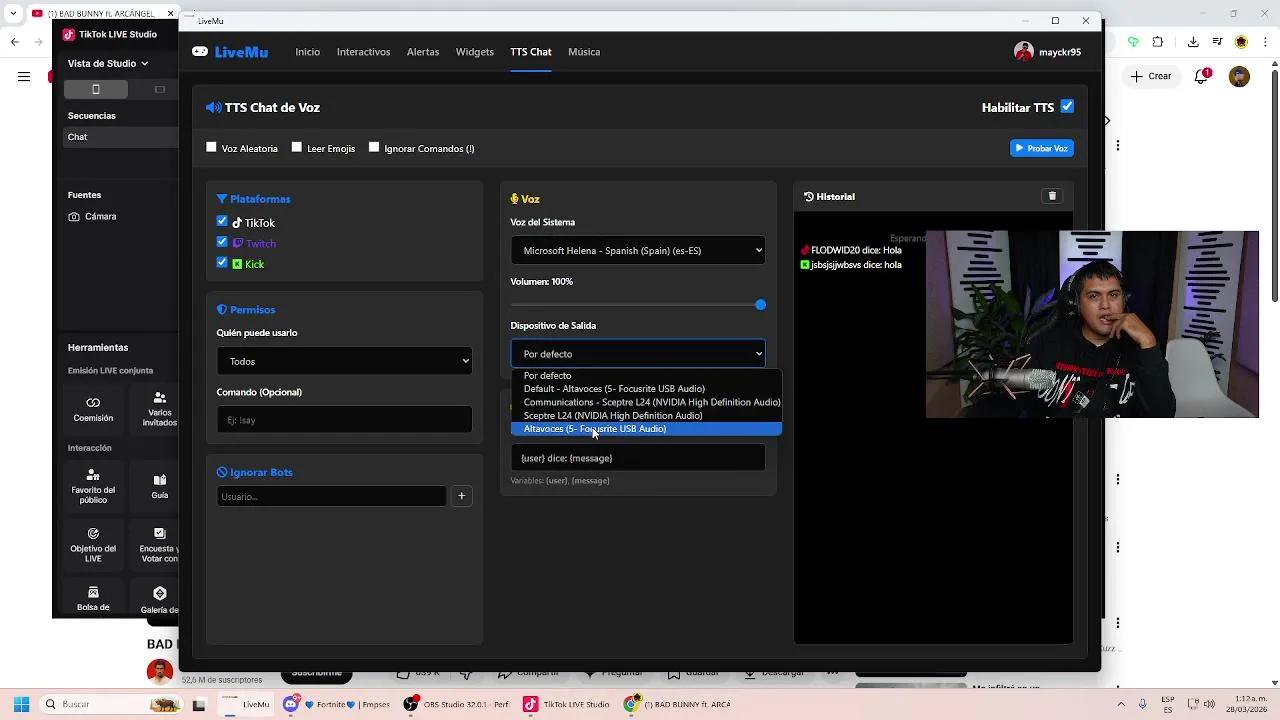Uncheck the Twitch platform checkbox

coord(222,242)
